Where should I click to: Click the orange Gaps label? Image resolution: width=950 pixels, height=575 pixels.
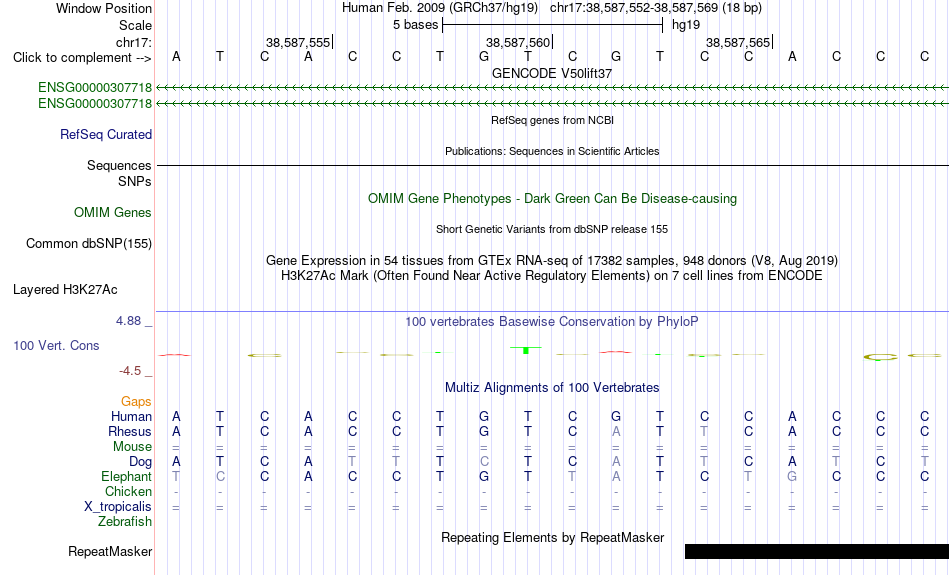[x=136, y=402]
